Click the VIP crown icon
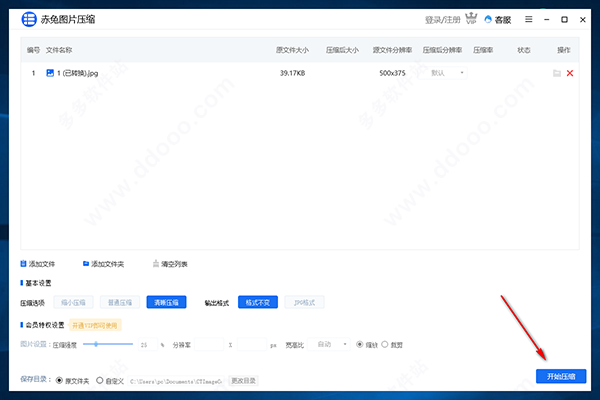600x400 pixels. 471,18
